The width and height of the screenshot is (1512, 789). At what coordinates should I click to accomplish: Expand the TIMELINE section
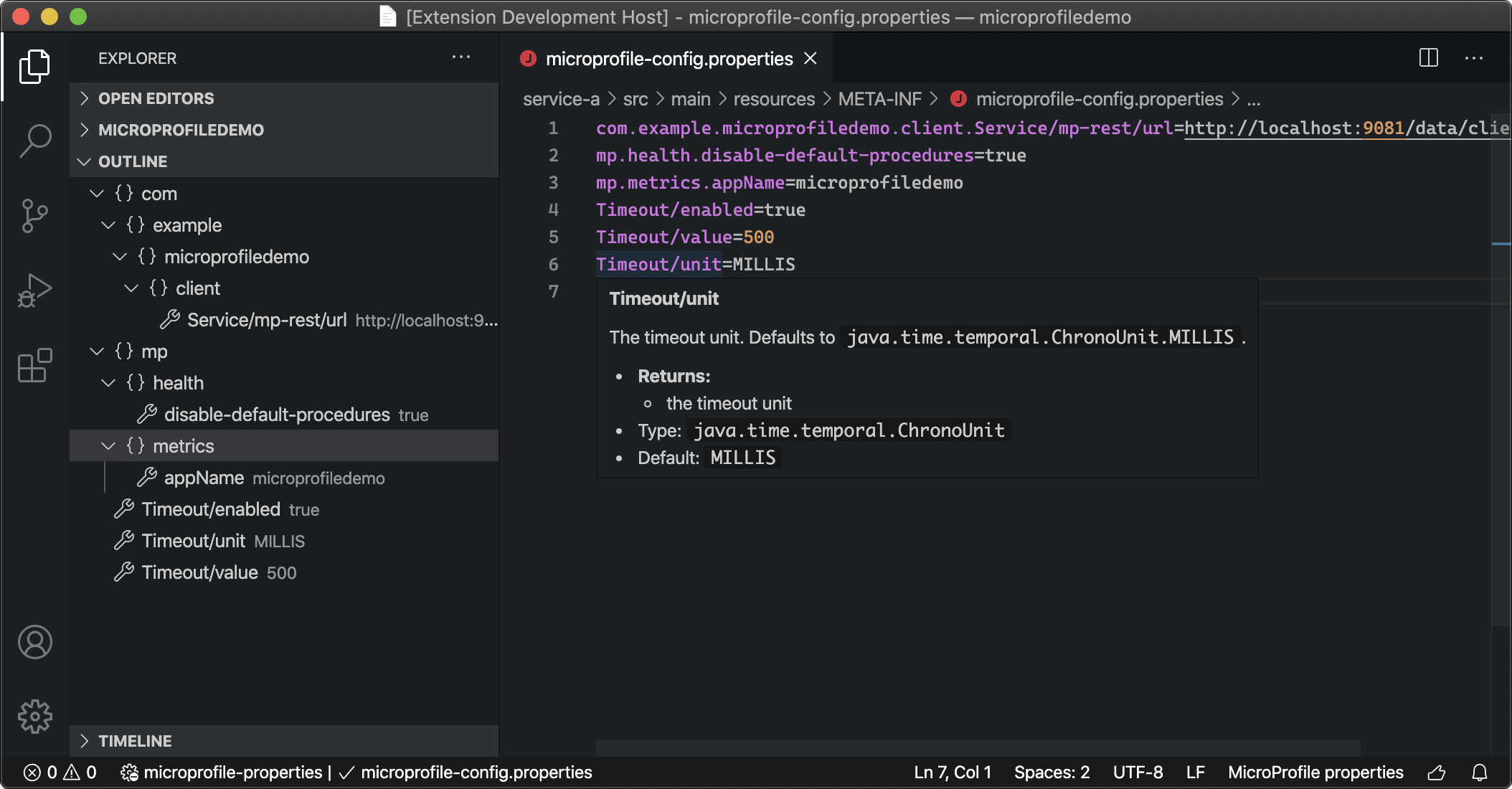click(x=135, y=741)
